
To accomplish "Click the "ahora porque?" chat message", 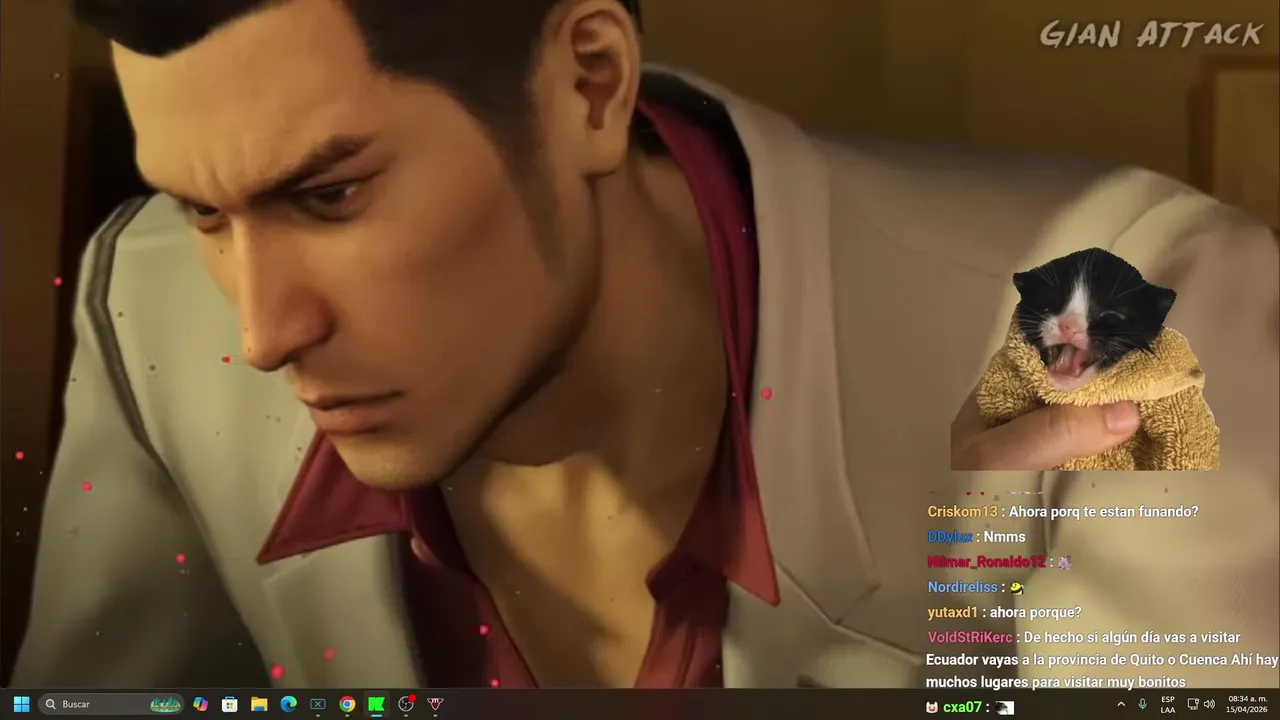I will click(1035, 612).
